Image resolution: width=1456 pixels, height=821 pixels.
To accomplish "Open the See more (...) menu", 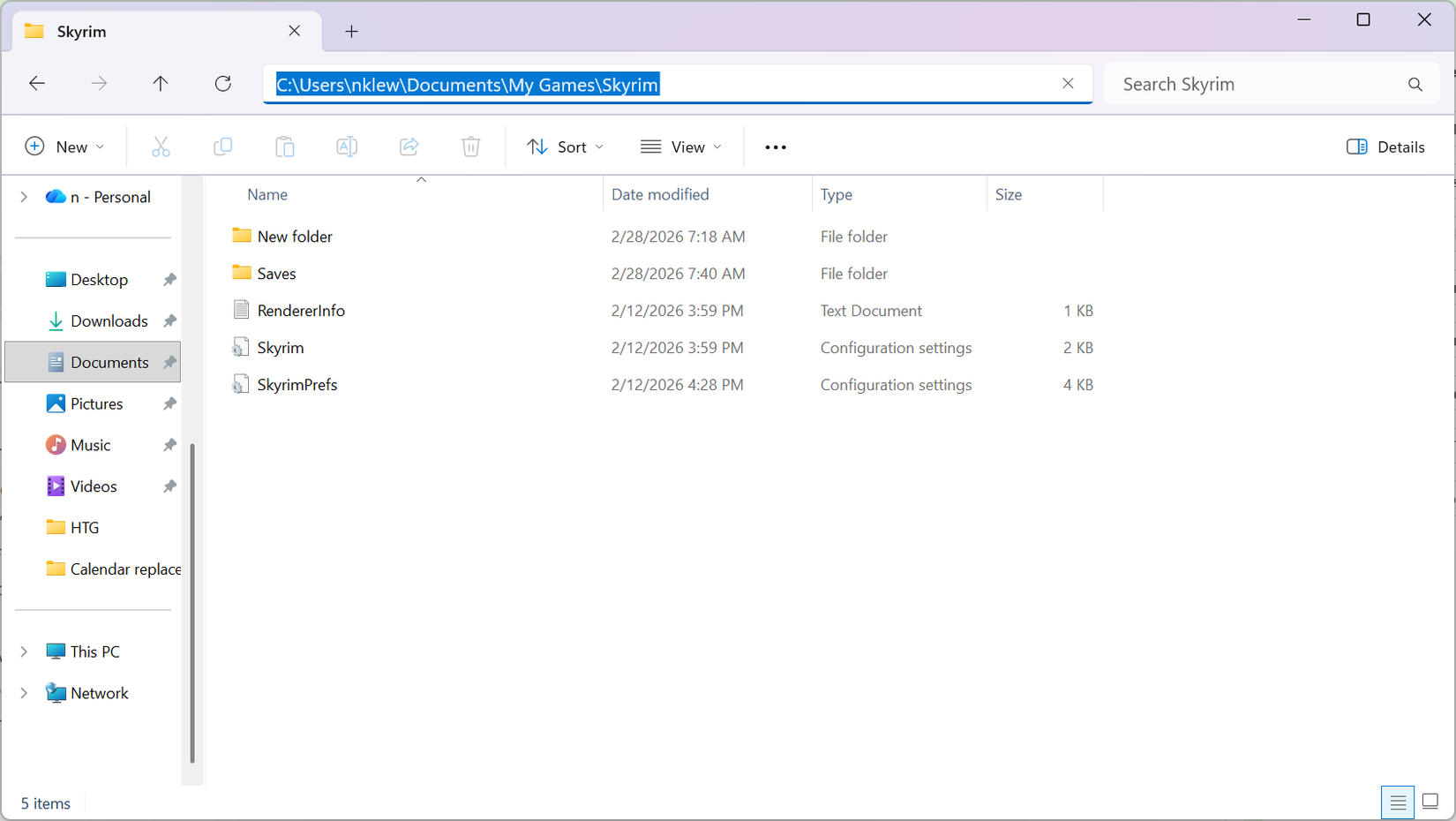I will pos(775,147).
